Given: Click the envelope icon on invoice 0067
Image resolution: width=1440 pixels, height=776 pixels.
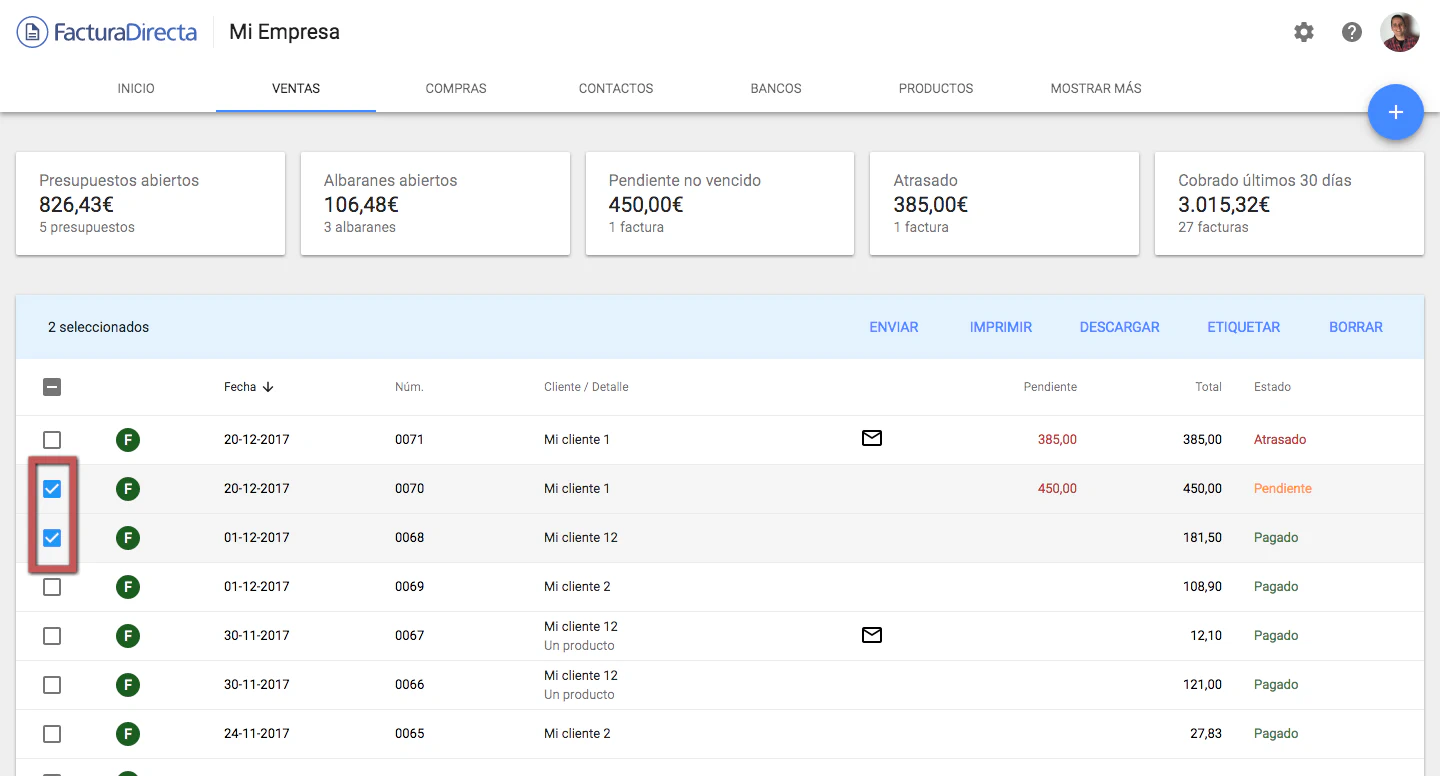Looking at the screenshot, I should [871, 635].
